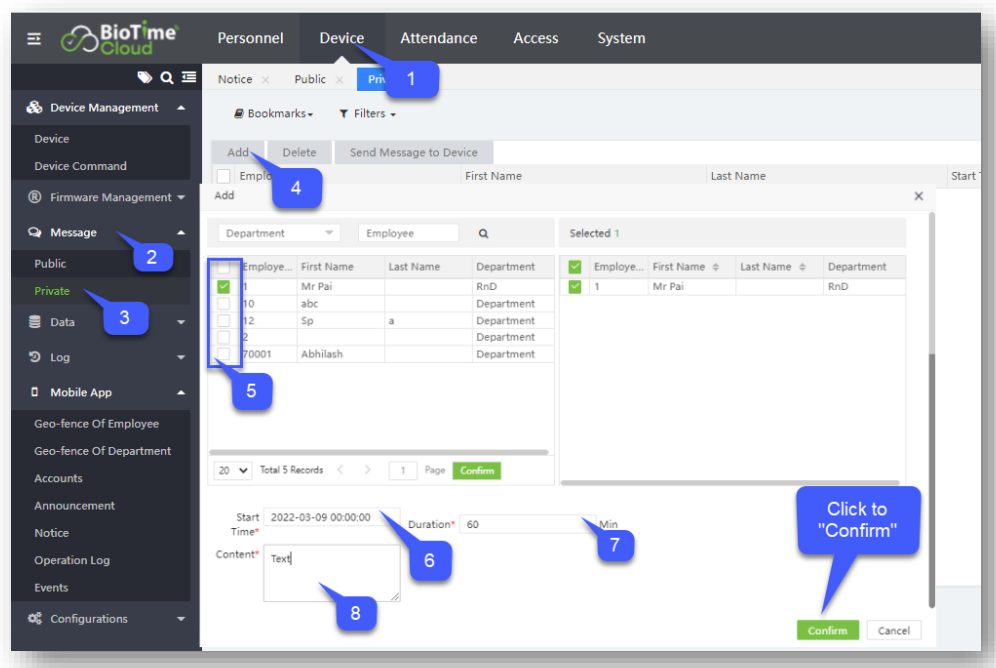Click the hamburger menu icon beside BioTime logo
This screenshot has height=668, width=996.
(34, 38)
